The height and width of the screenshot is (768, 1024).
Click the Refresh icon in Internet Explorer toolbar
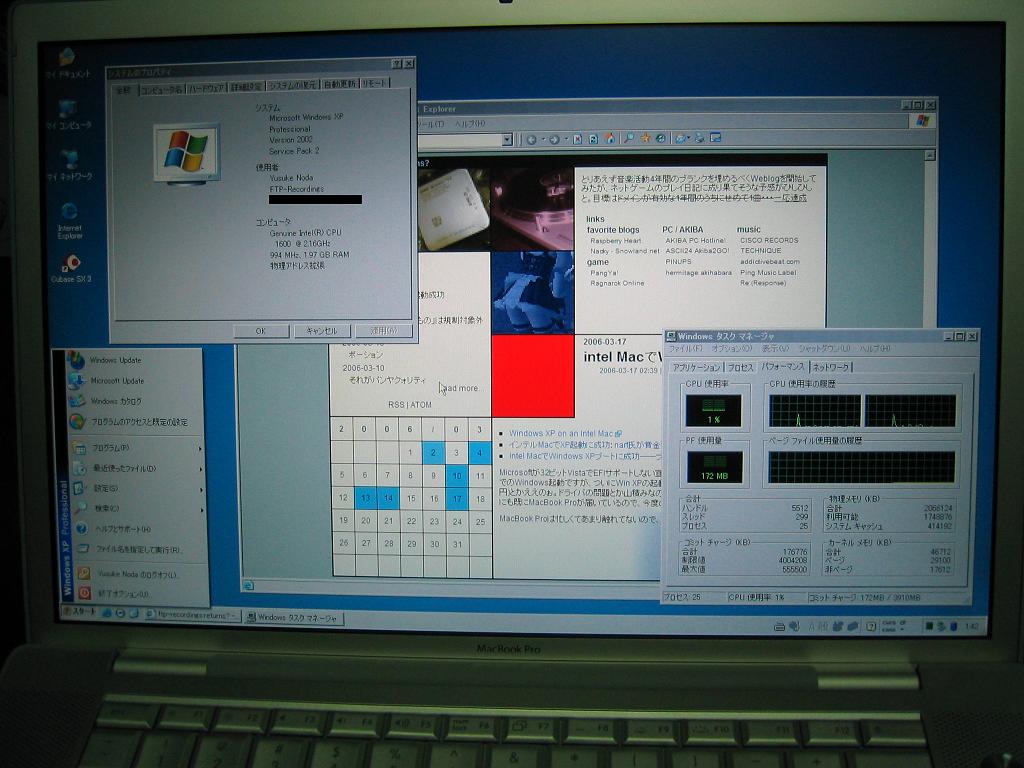pos(594,139)
